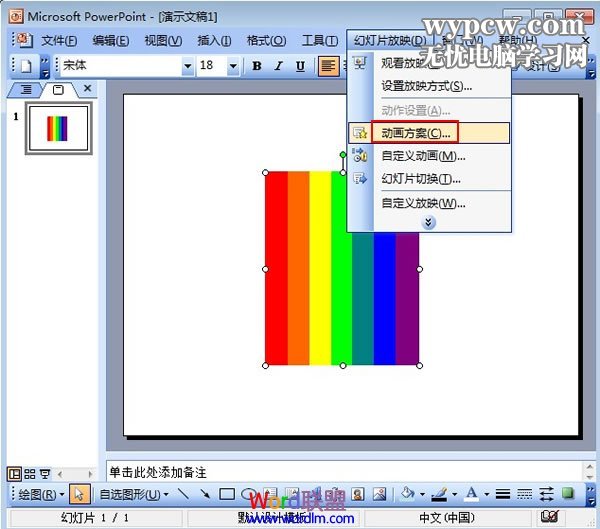Click 中文(中国) language status entry

(447, 518)
